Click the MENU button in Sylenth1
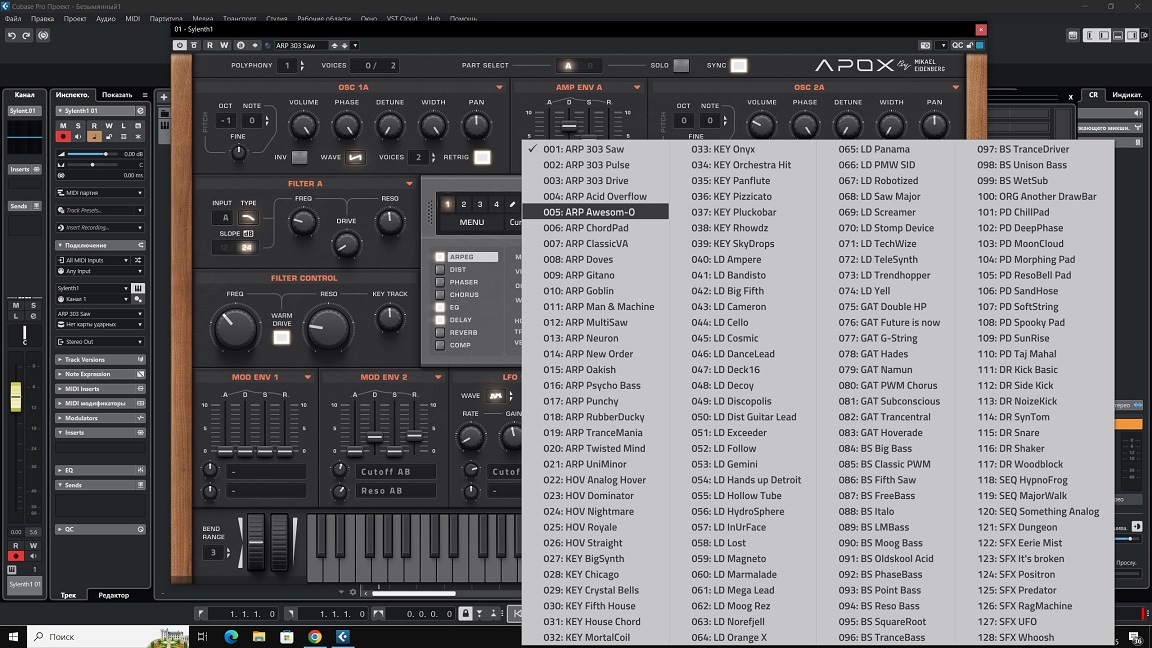This screenshot has height=648, width=1152. 471,222
